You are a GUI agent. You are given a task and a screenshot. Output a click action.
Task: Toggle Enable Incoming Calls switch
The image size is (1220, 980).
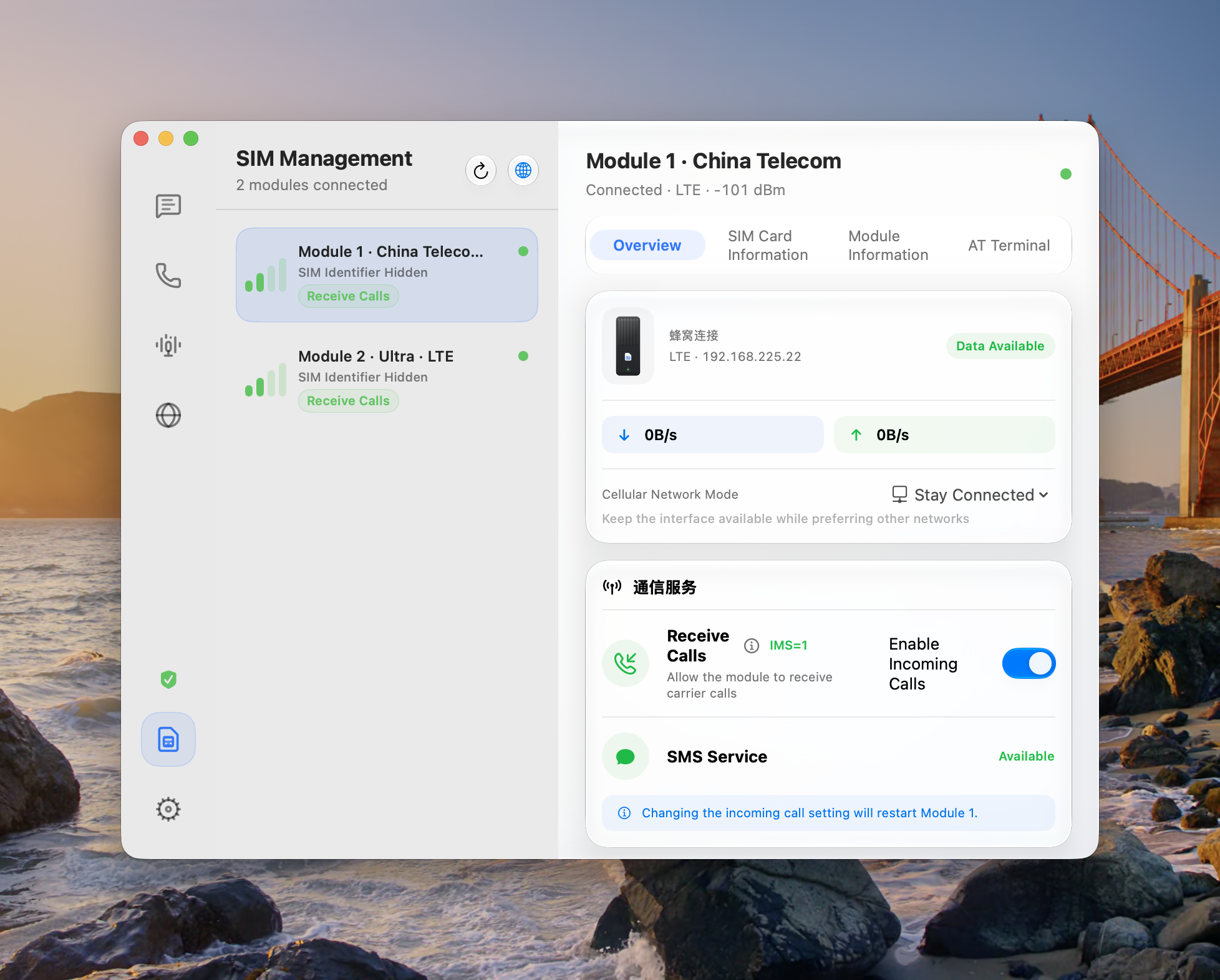tap(1029, 663)
